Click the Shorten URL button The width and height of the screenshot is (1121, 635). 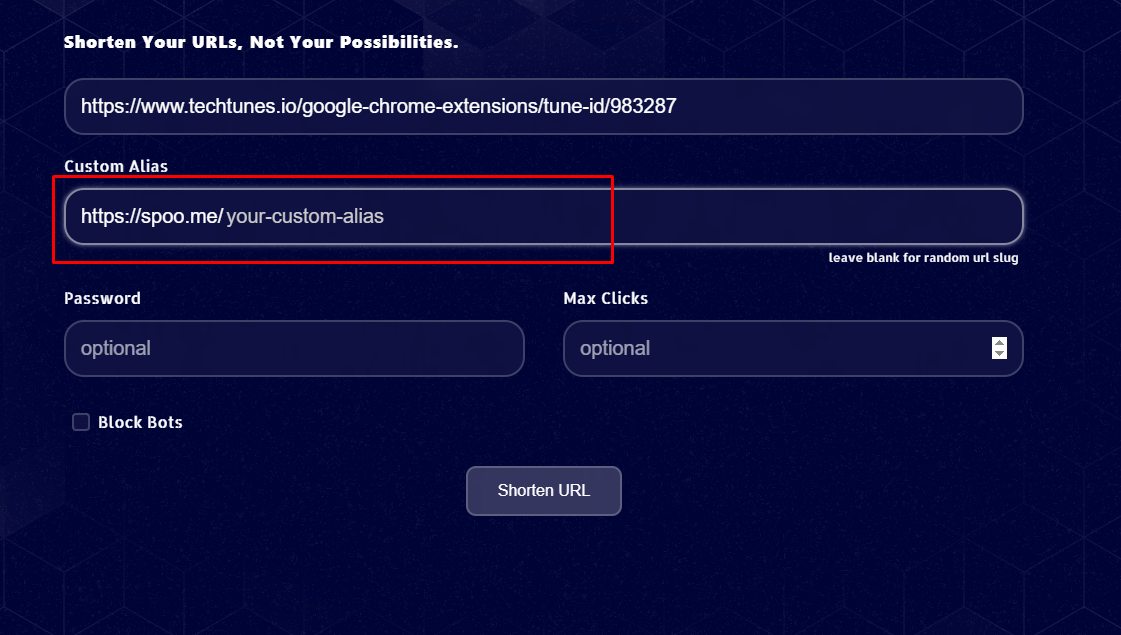543,490
